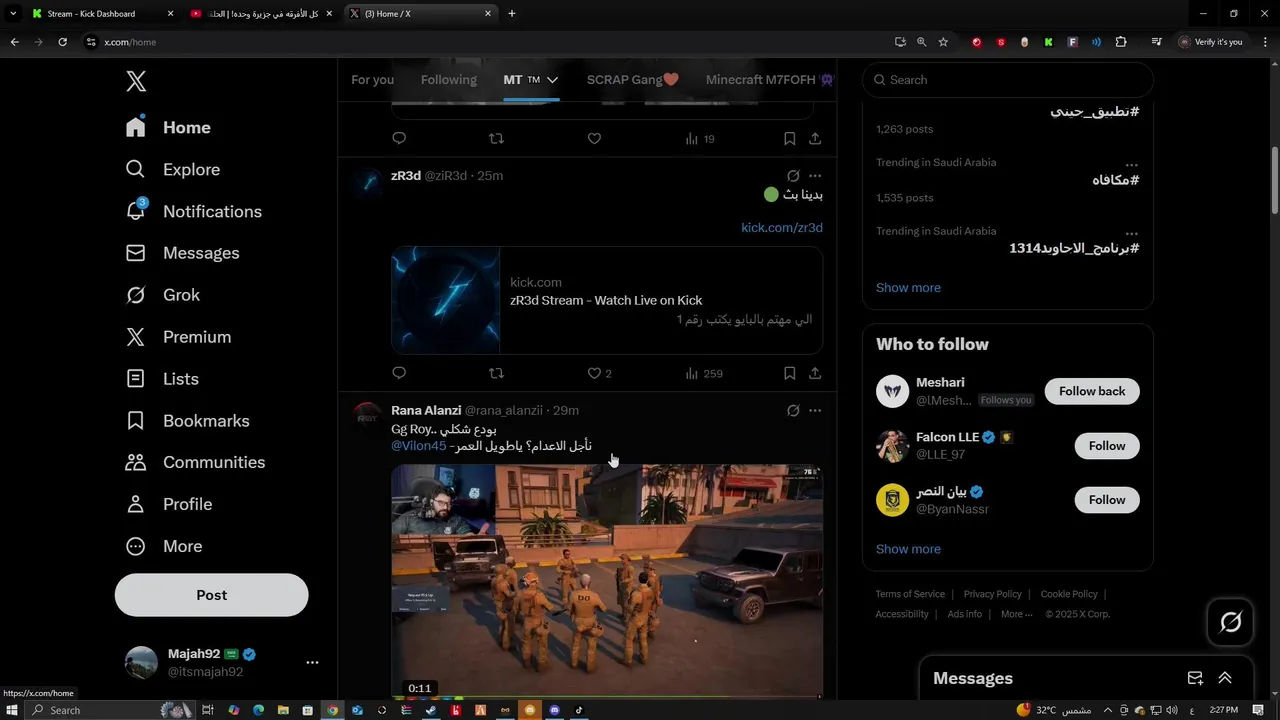Show more Who to follow suggestions
1280x720 pixels.
click(908, 549)
